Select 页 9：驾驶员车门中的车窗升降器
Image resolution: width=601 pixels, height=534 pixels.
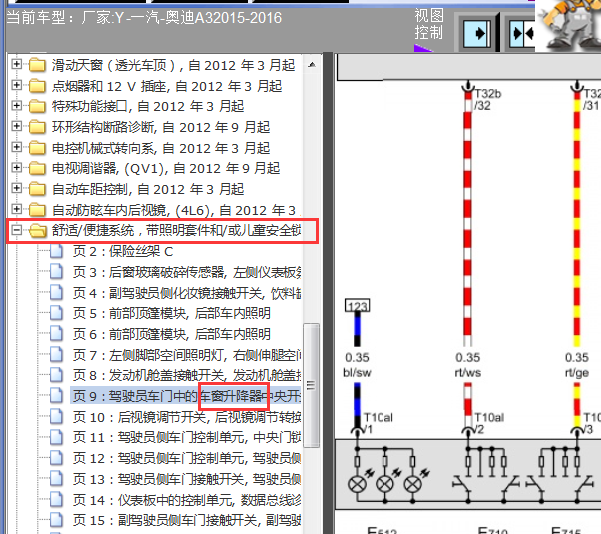pos(187,396)
